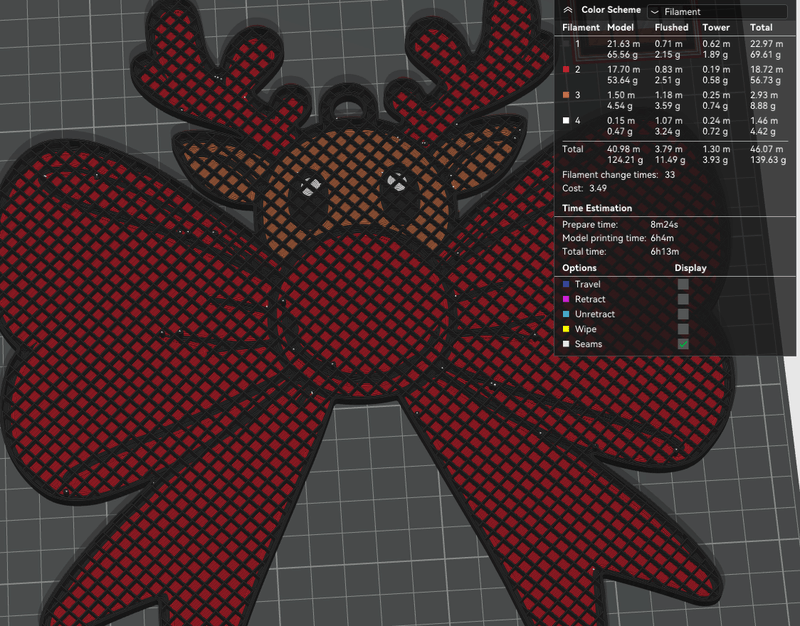The image size is (800, 626).
Task: Click the cyan Unretract color swatch
Action: point(566,314)
